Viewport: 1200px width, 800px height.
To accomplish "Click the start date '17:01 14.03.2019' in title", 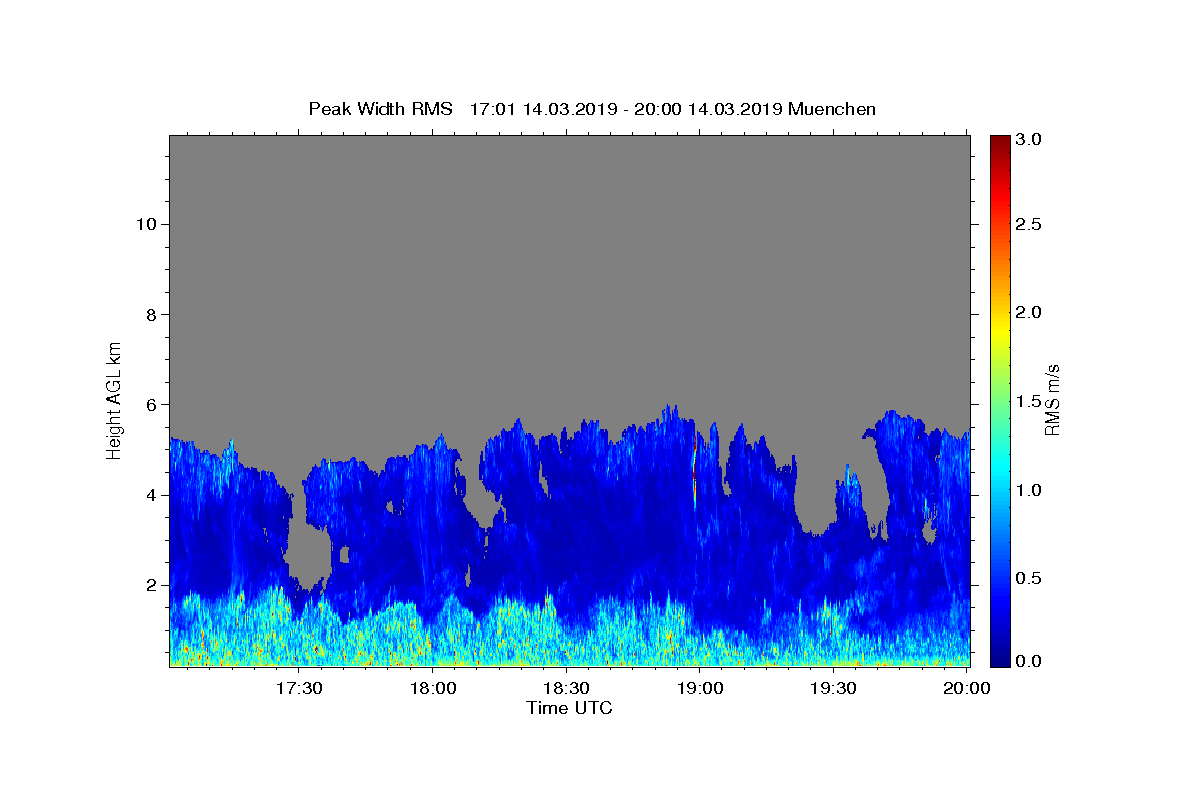I will 542,109.
